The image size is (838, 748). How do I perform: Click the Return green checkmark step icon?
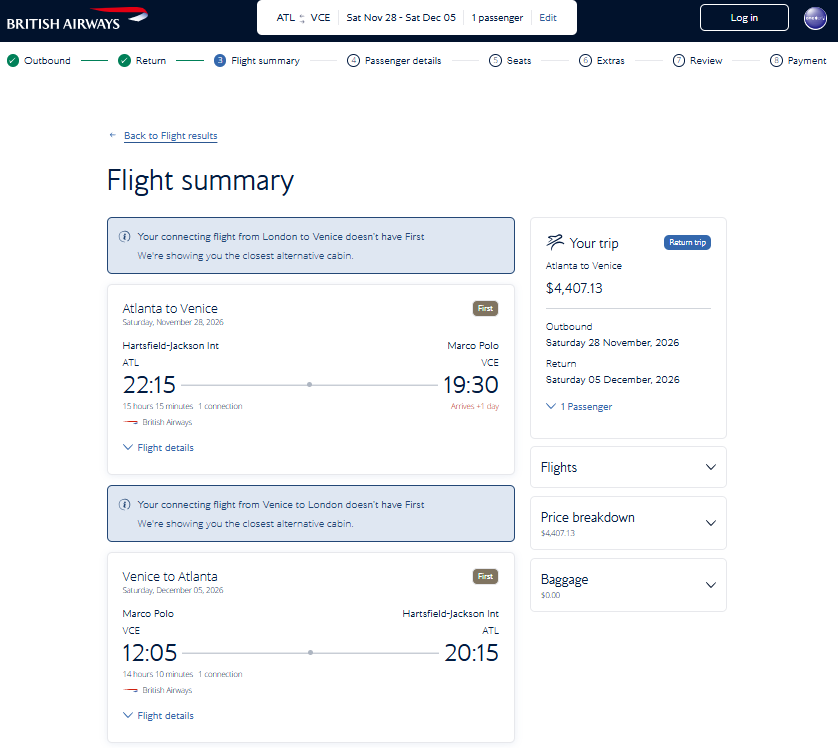point(125,60)
